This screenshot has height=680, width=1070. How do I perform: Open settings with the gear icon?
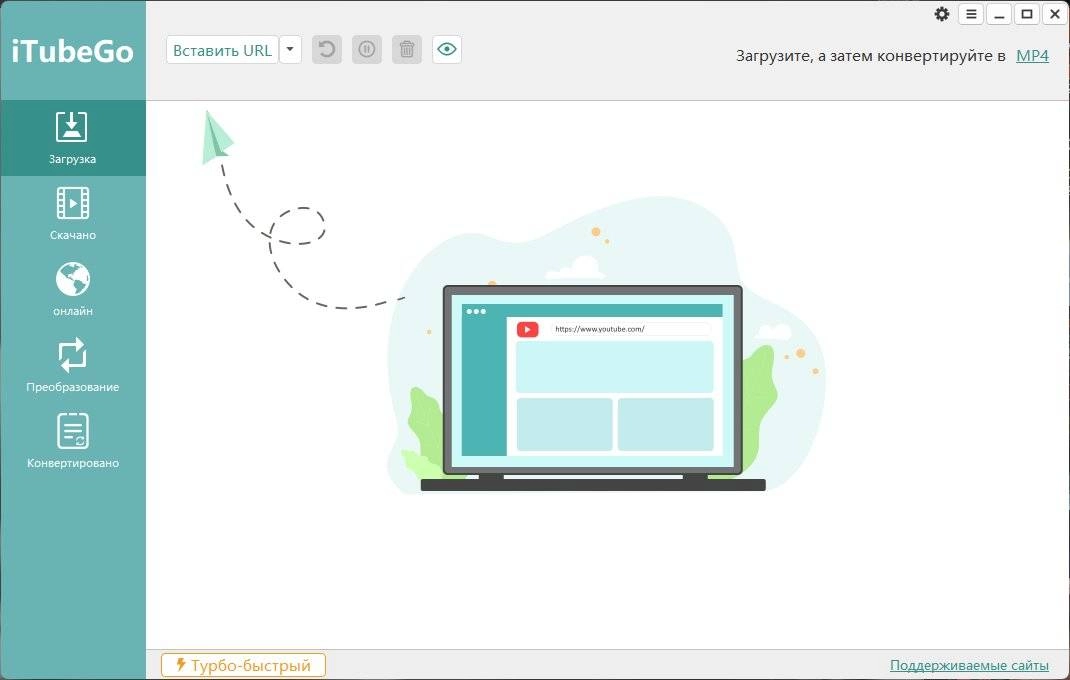tap(942, 14)
